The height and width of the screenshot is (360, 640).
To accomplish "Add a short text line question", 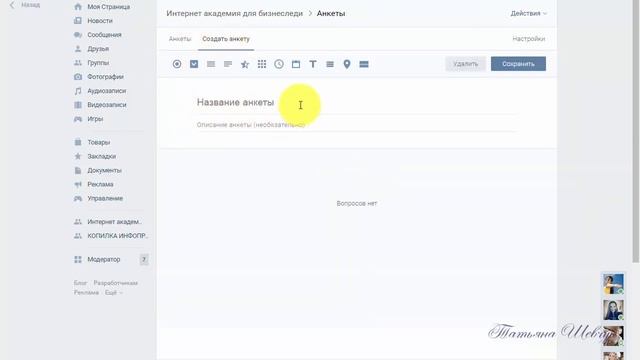I will [x=211, y=64].
